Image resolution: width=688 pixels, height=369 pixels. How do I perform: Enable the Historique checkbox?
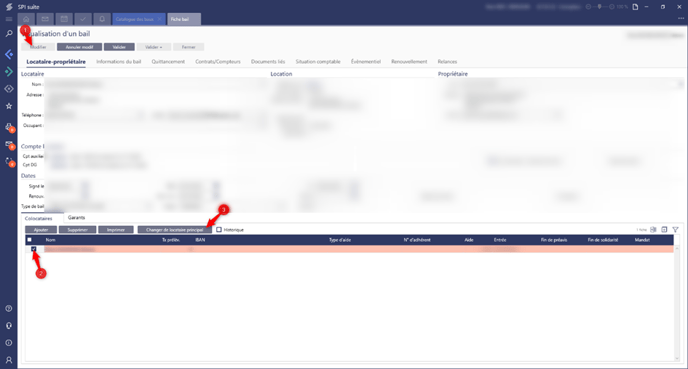coord(219,229)
